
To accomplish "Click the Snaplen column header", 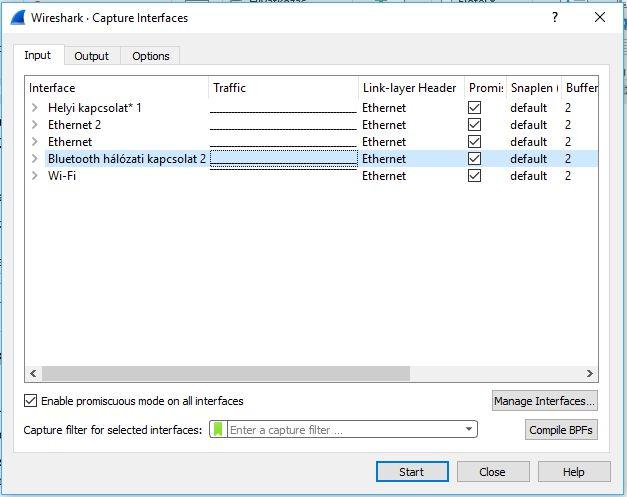I will [534, 88].
